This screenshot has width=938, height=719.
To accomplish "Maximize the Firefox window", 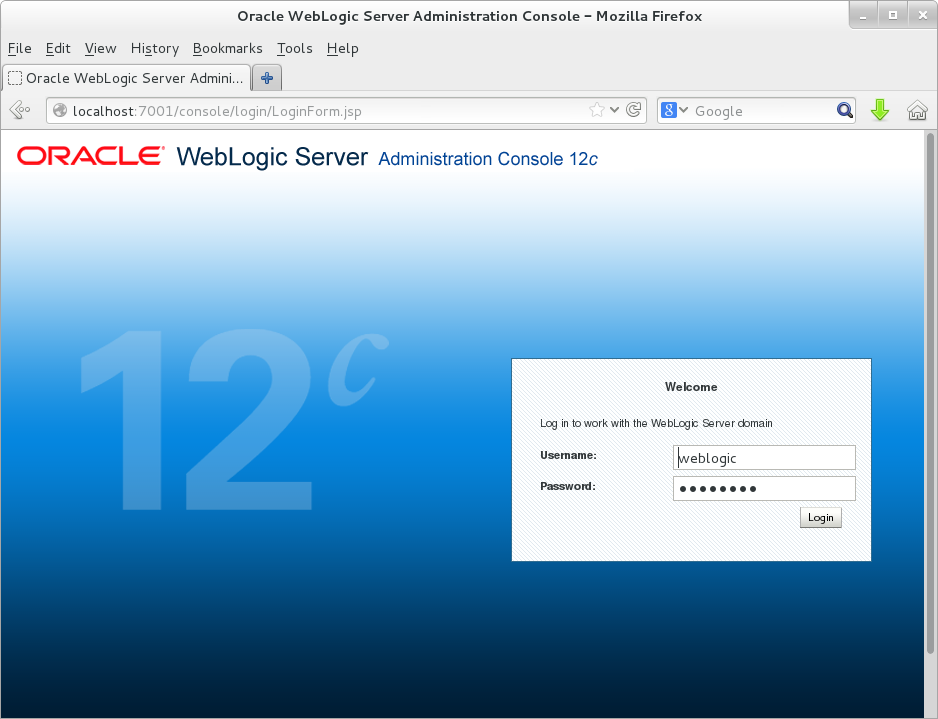I will click(x=893, y=16).
